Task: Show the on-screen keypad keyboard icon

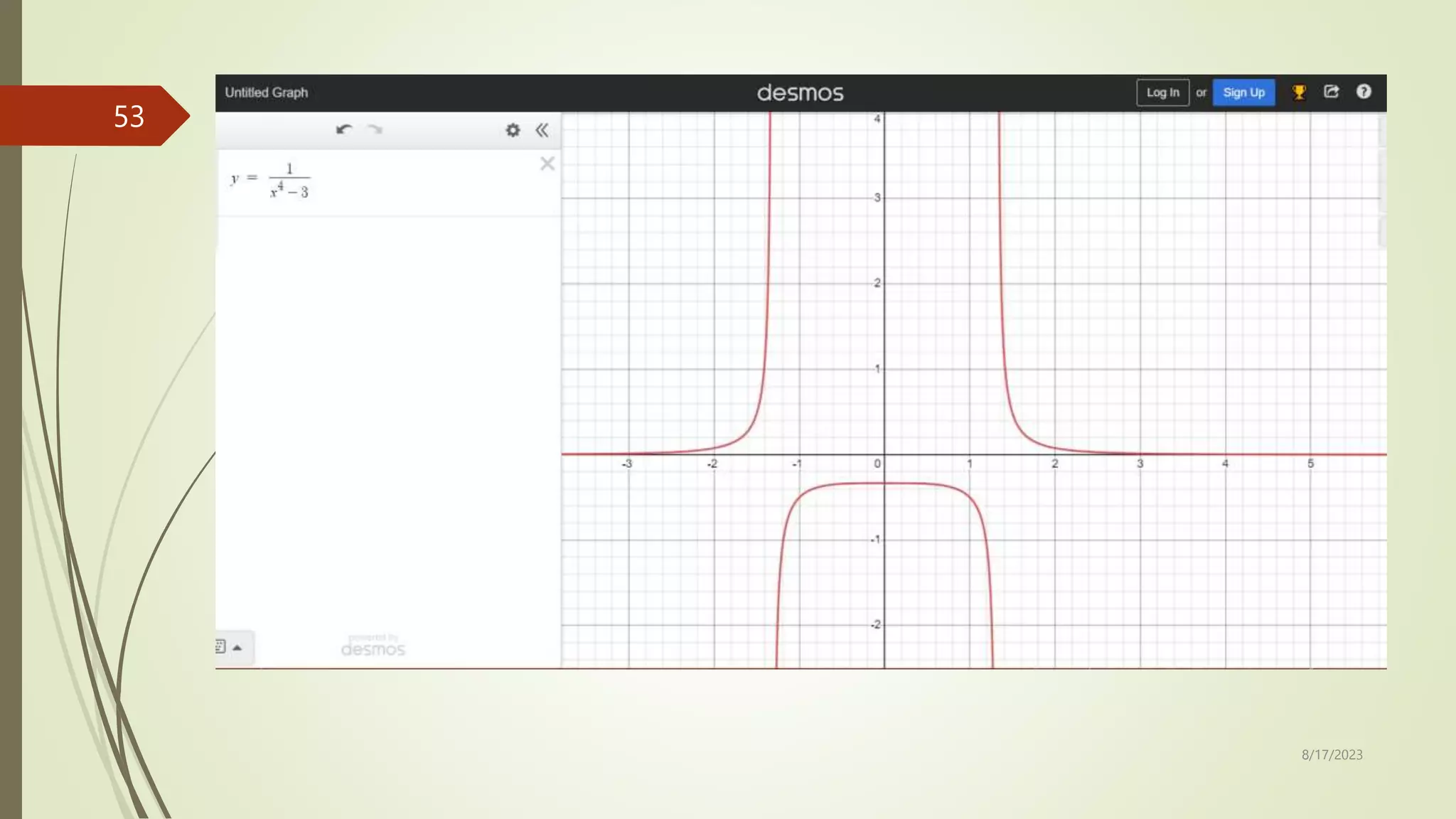Action: pyautogui.click(x=220, y=647)
